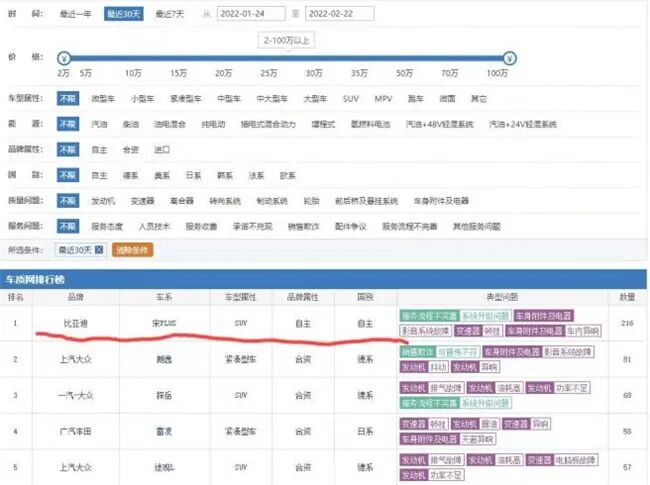This screenshot has width=650, height=485.
Task: Filter by 油电混合 energy type
Action: tap(170, 124)
